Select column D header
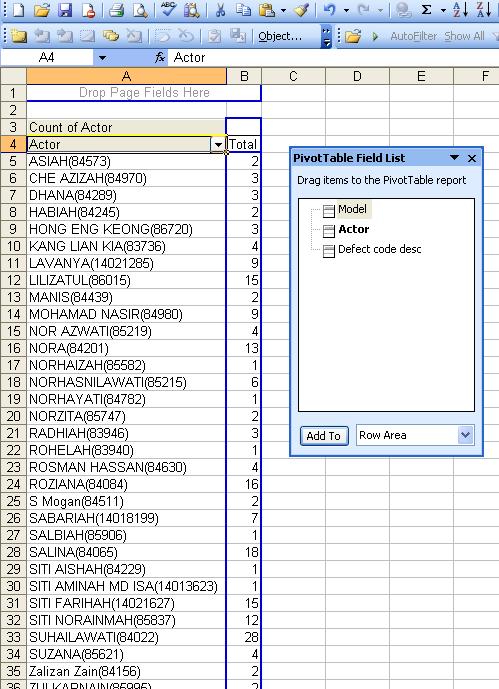This screenshot has width=499, height=689. [x=358, y=76]
